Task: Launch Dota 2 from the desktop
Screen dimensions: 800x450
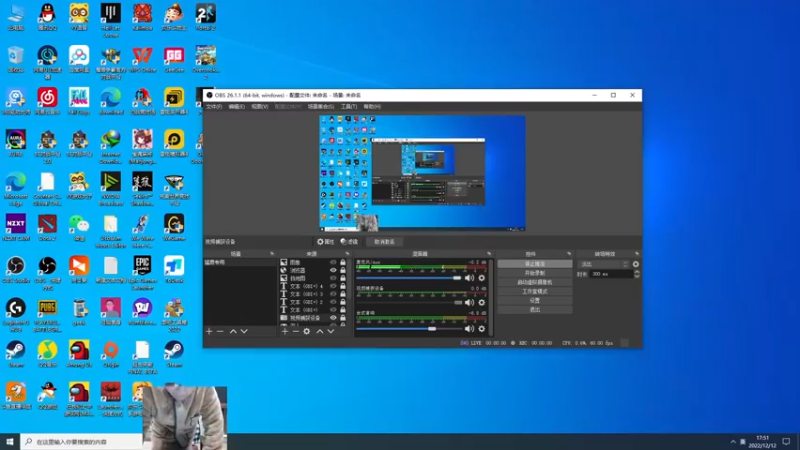Action: click(47, 228)
